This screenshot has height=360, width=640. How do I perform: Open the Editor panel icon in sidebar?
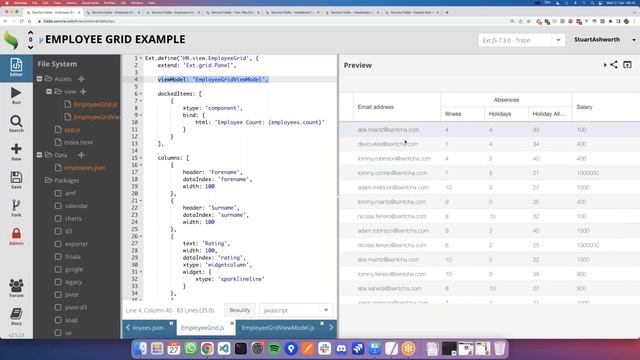coord(16,67)
